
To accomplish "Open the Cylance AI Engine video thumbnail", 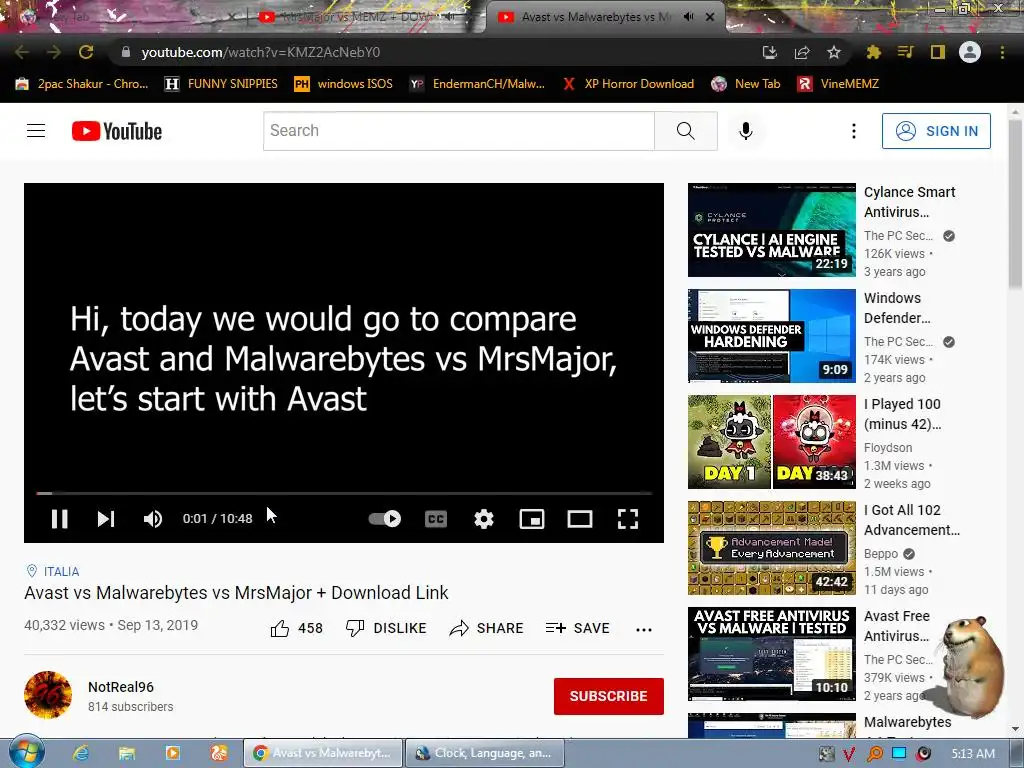I will click(771, 230).
